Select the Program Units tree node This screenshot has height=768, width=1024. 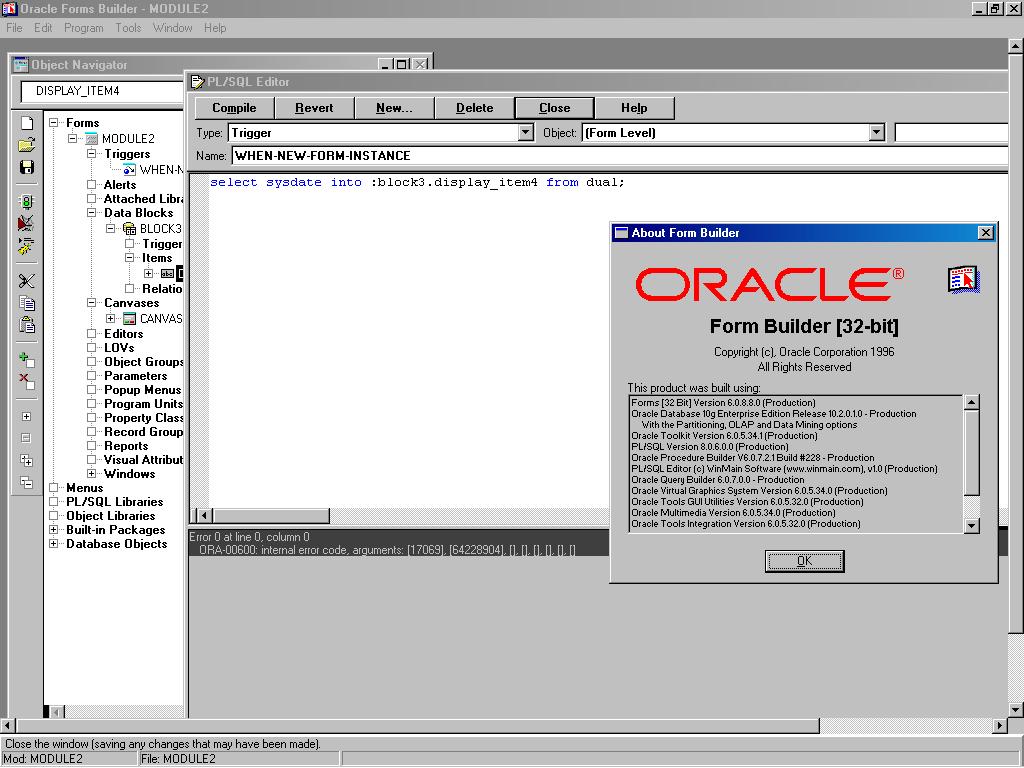(x=143, y=404)
